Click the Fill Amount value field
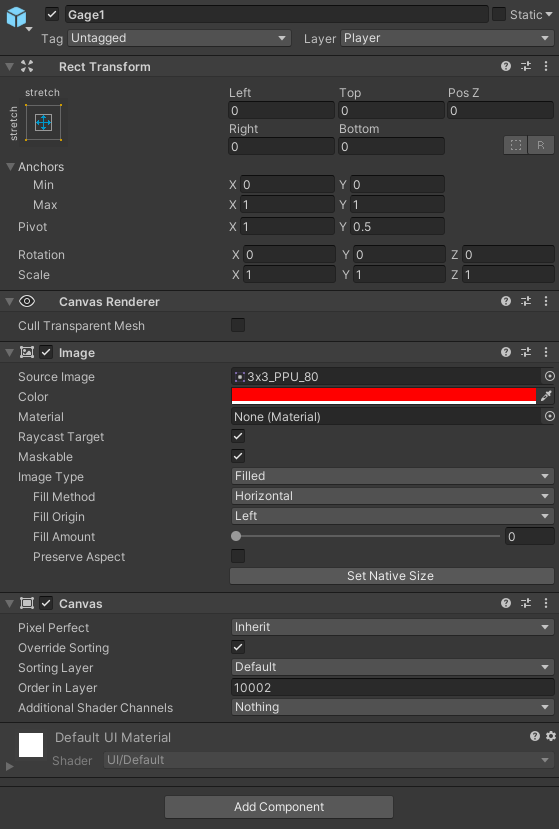Image resolution: width=559 pixels, height=829 pixels. [529, 536]
